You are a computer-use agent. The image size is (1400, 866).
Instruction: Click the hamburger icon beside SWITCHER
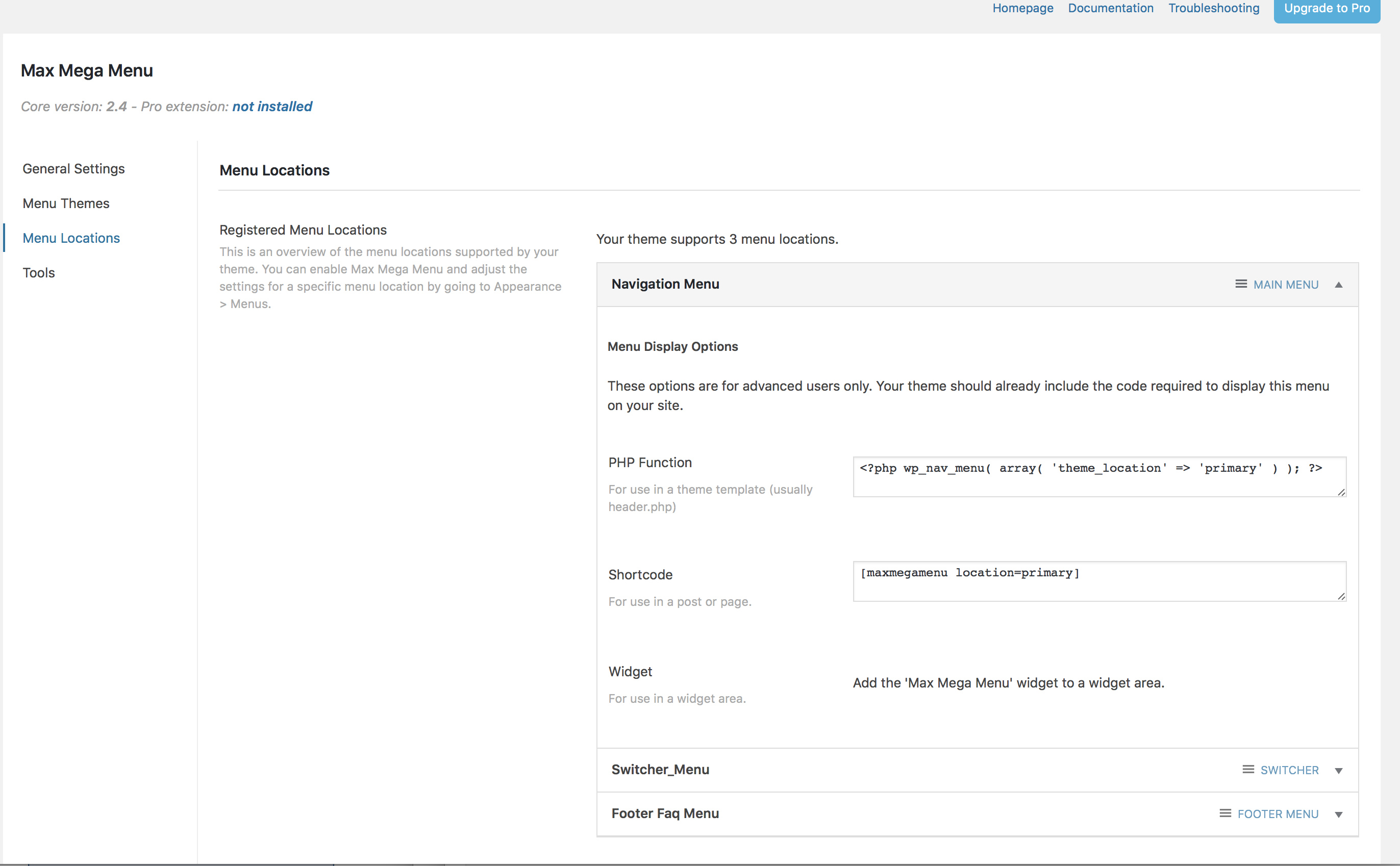pos(1248,769)
